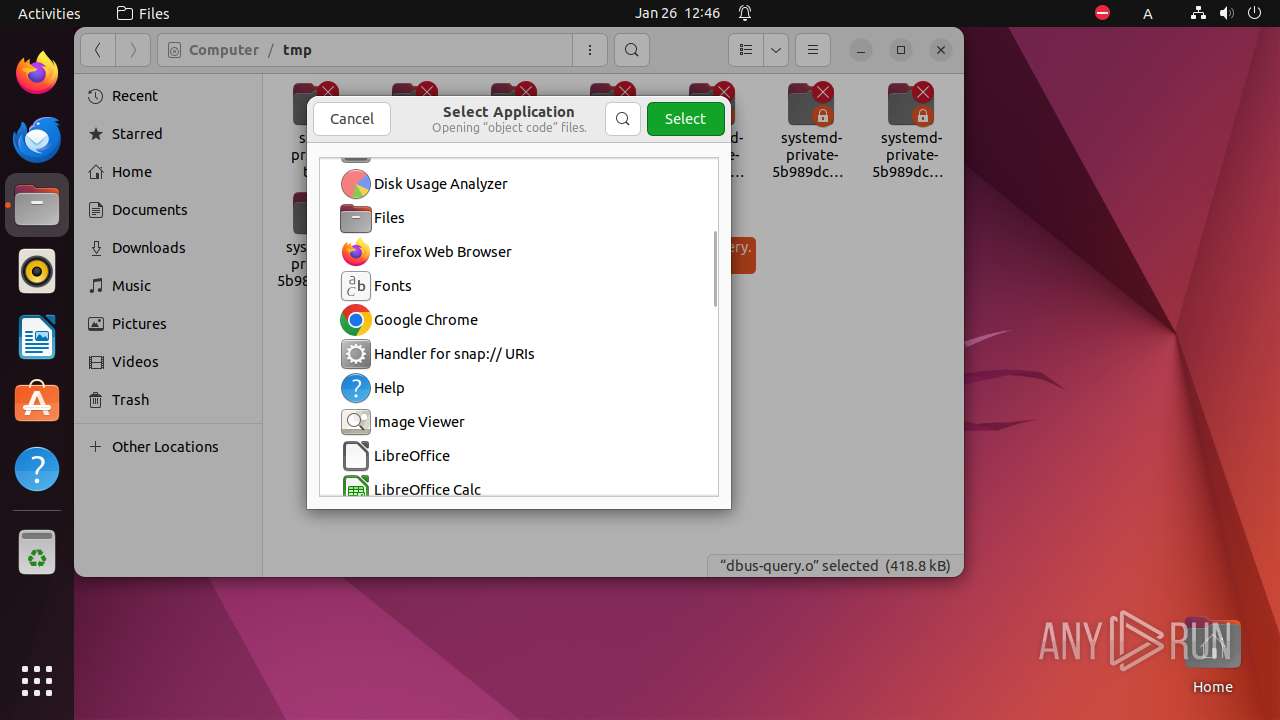Click the tmp path segment

[297, 50]
